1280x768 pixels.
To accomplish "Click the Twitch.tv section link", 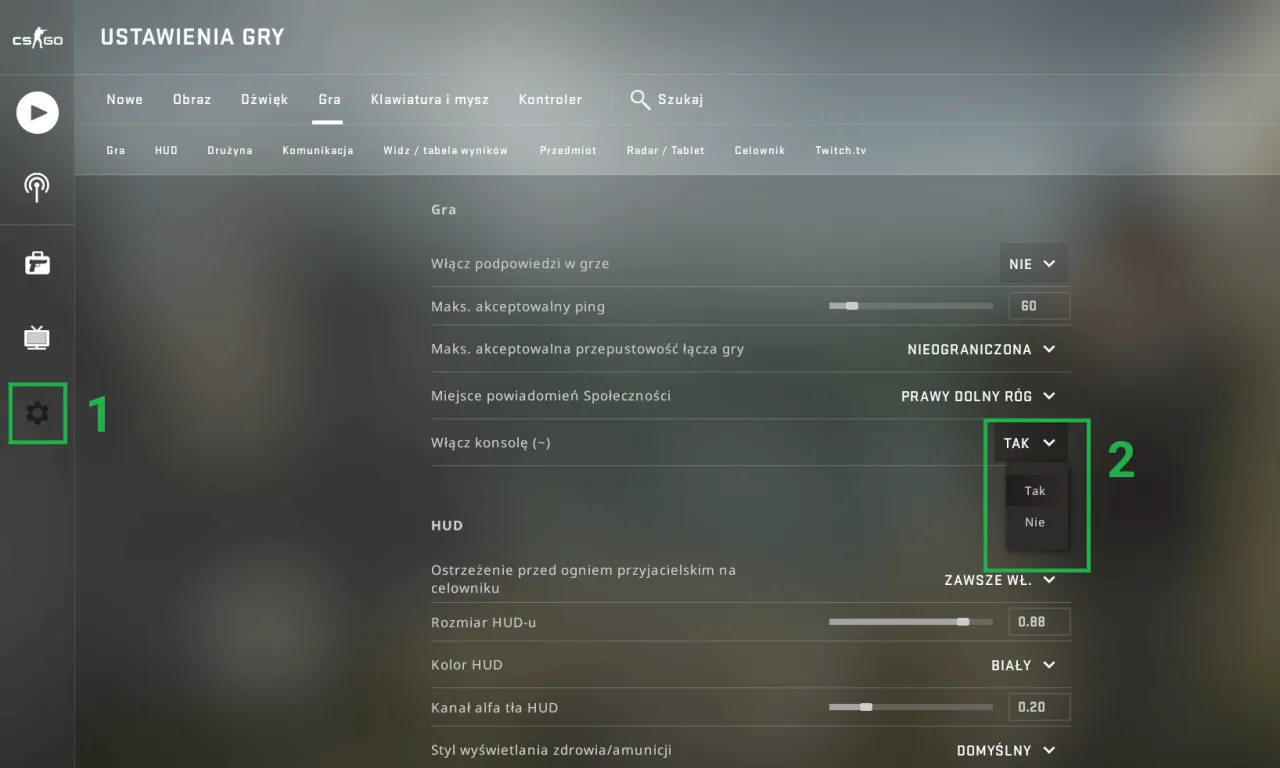I will point(840,150).
